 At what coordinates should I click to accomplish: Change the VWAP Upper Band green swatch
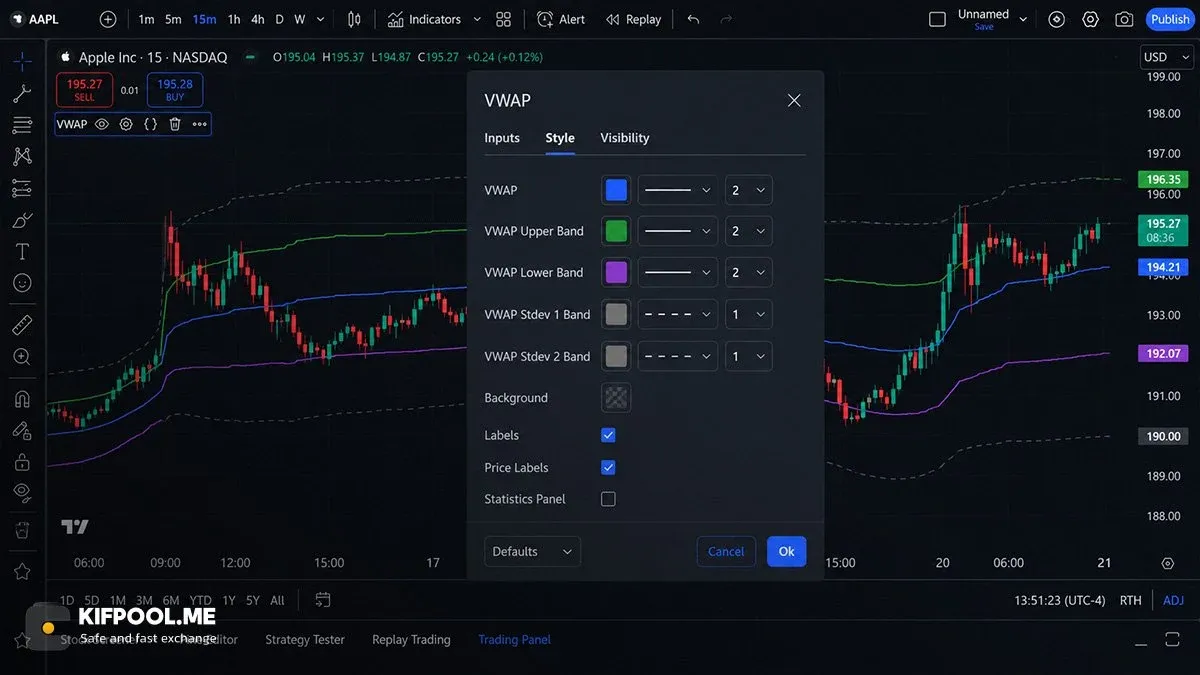[616, 231]
